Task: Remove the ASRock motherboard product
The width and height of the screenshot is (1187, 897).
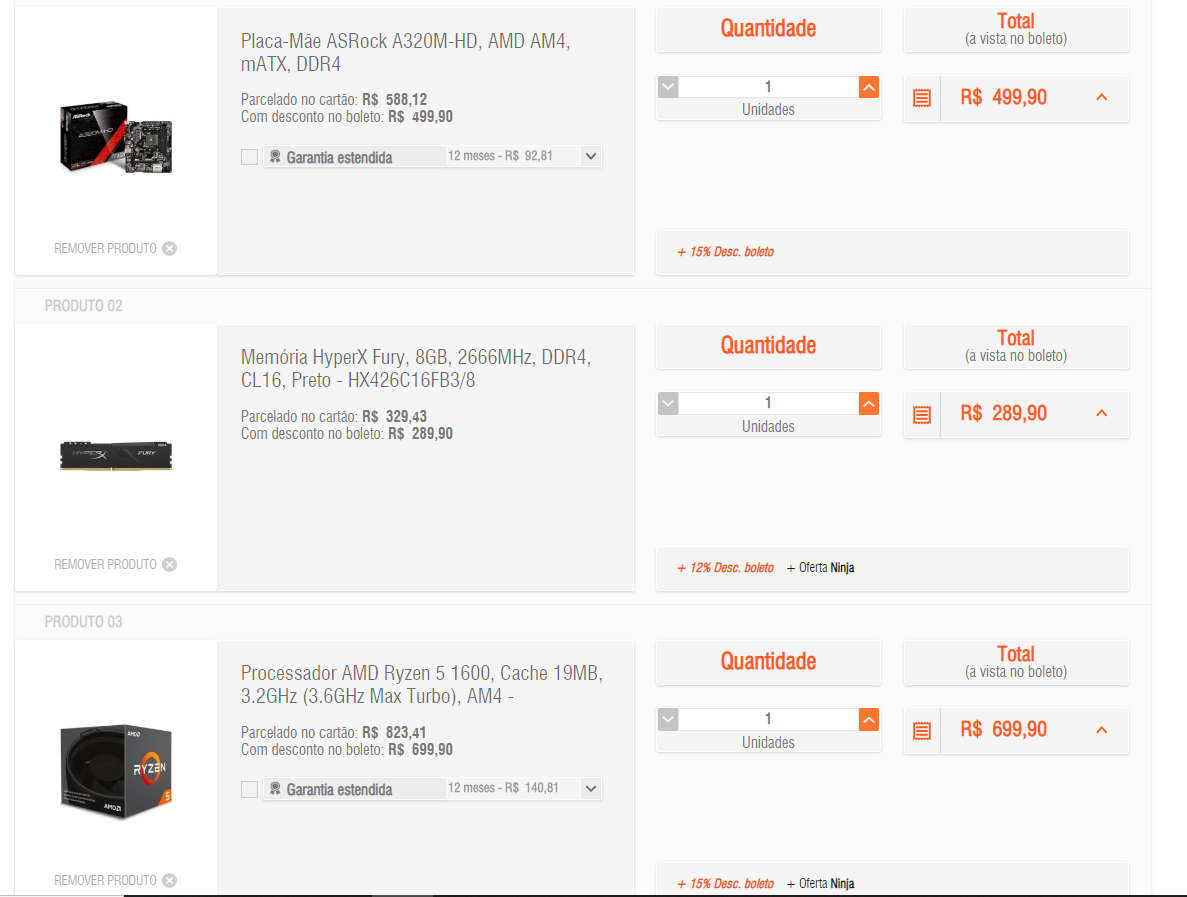Action: click(115, 248)
